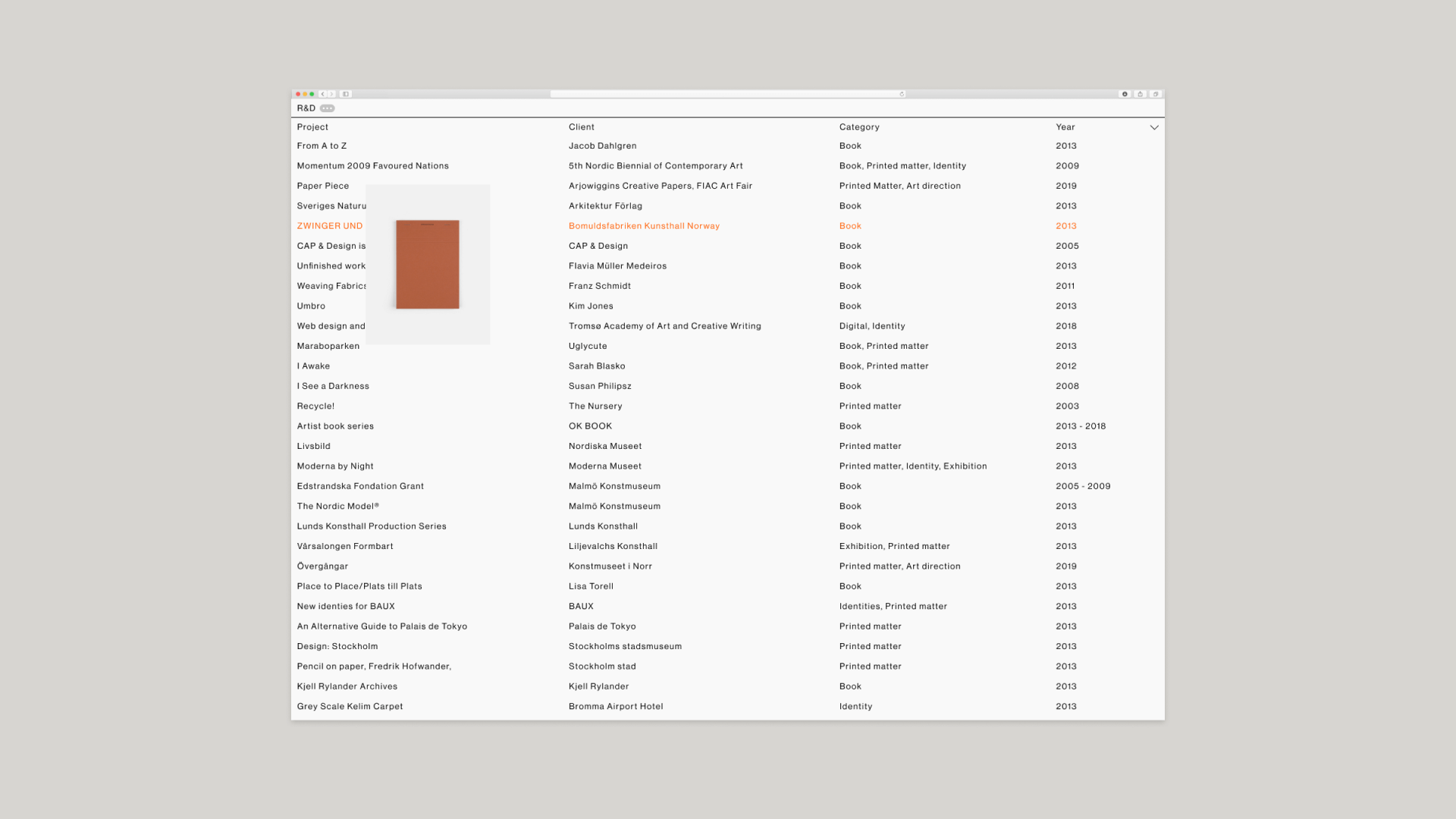Screen dimensions: 1456x819
Task: Select I See a Darkness project
Action: [333, 386]
